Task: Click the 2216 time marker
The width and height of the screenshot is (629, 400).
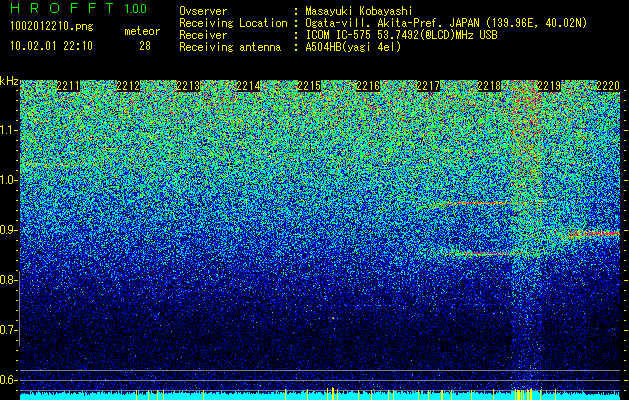Action: pos(368,86)
